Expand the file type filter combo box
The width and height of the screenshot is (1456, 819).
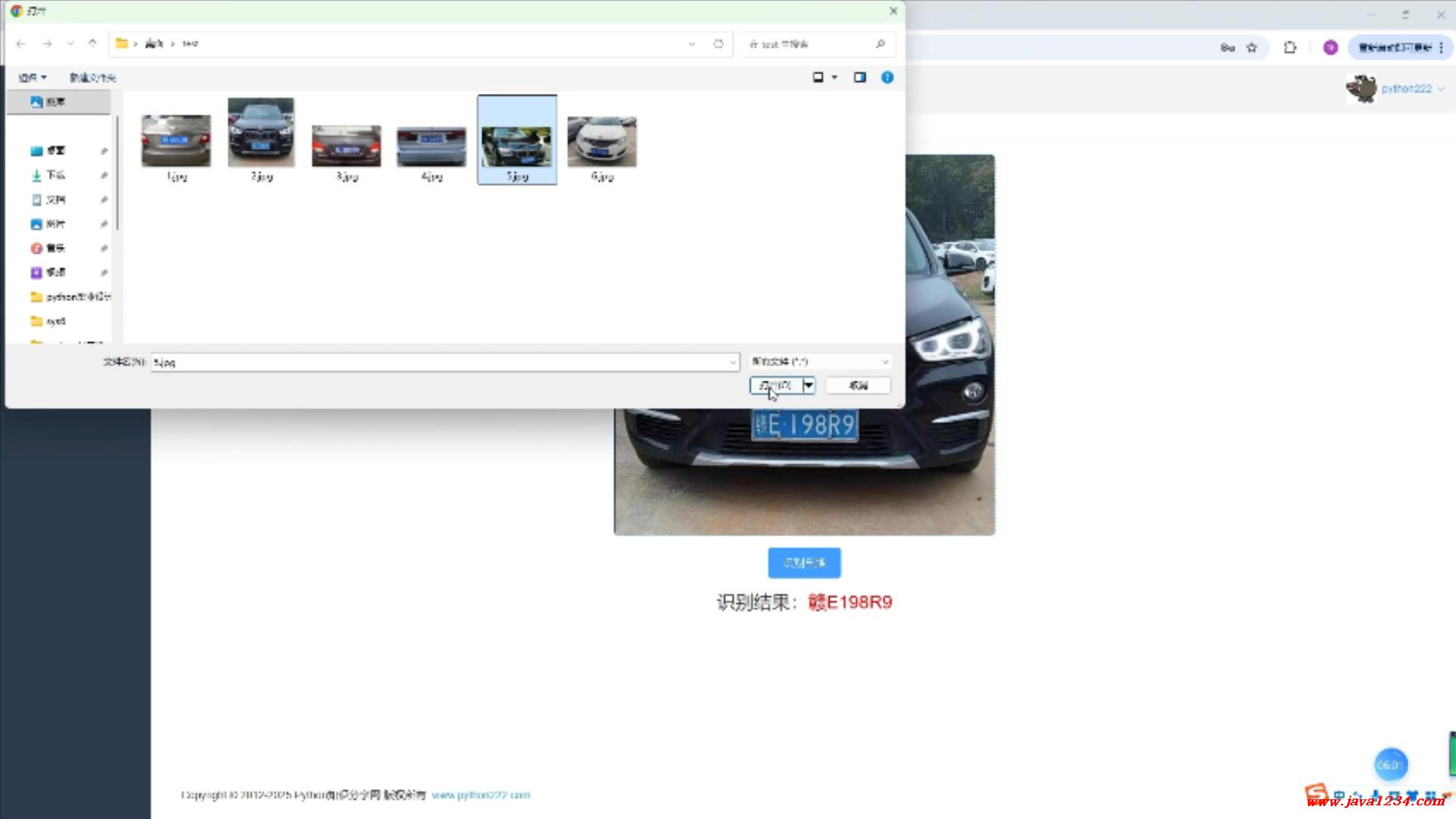pyautogui.click(x=820, y=362)
